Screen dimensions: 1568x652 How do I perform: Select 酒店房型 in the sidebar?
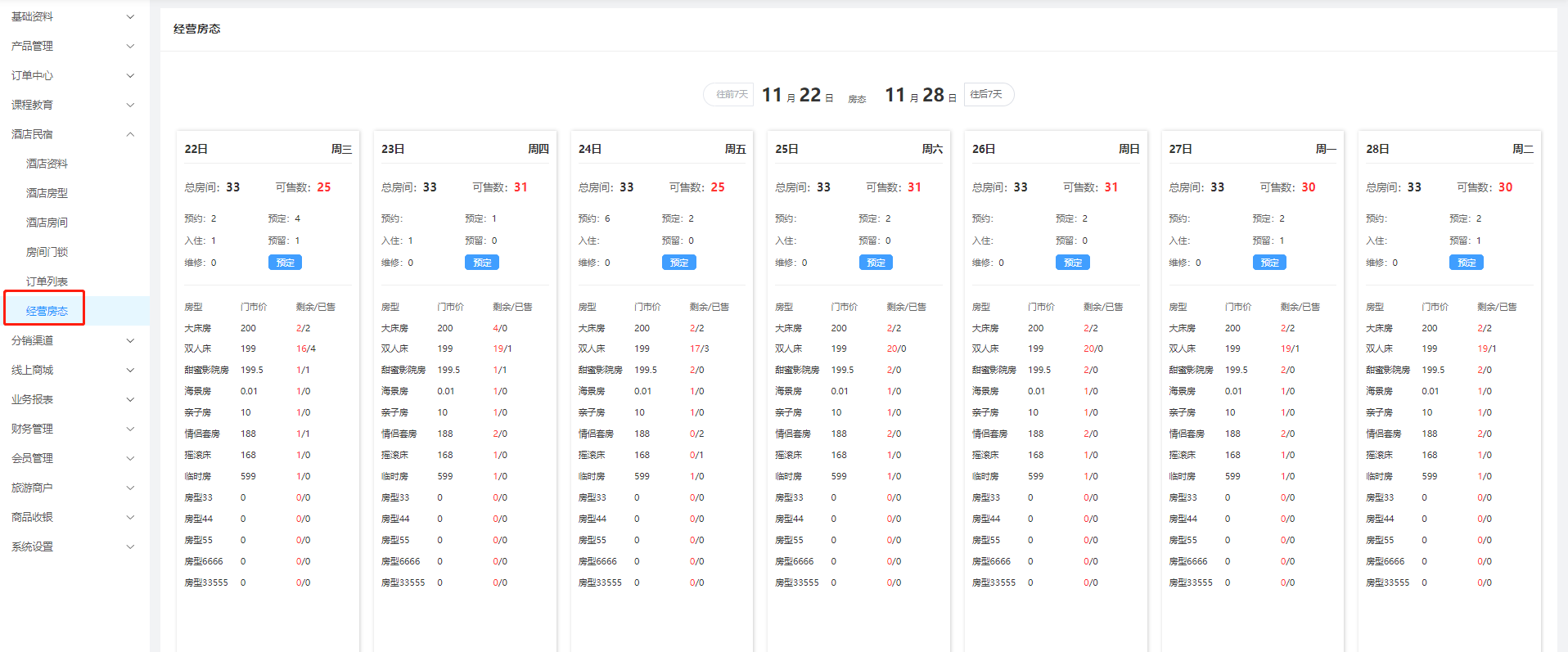click(47, 193)
